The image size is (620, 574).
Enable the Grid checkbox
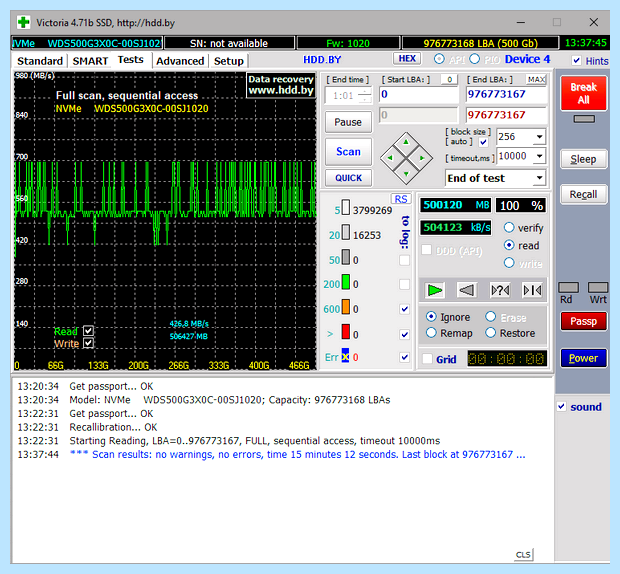coord(427,359)
